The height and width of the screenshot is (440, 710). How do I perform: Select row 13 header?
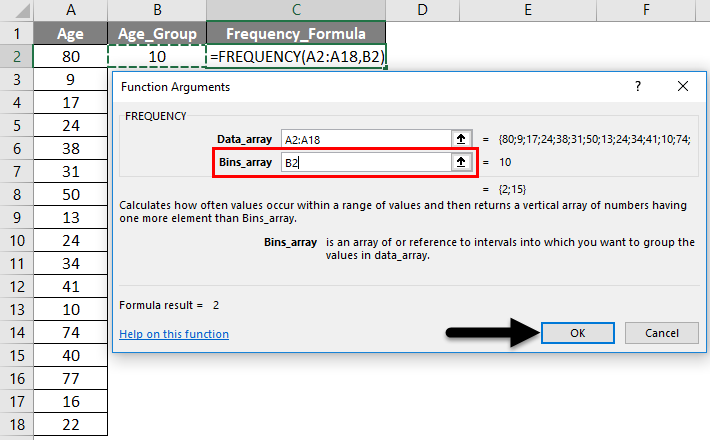click(x=17, y=309)
